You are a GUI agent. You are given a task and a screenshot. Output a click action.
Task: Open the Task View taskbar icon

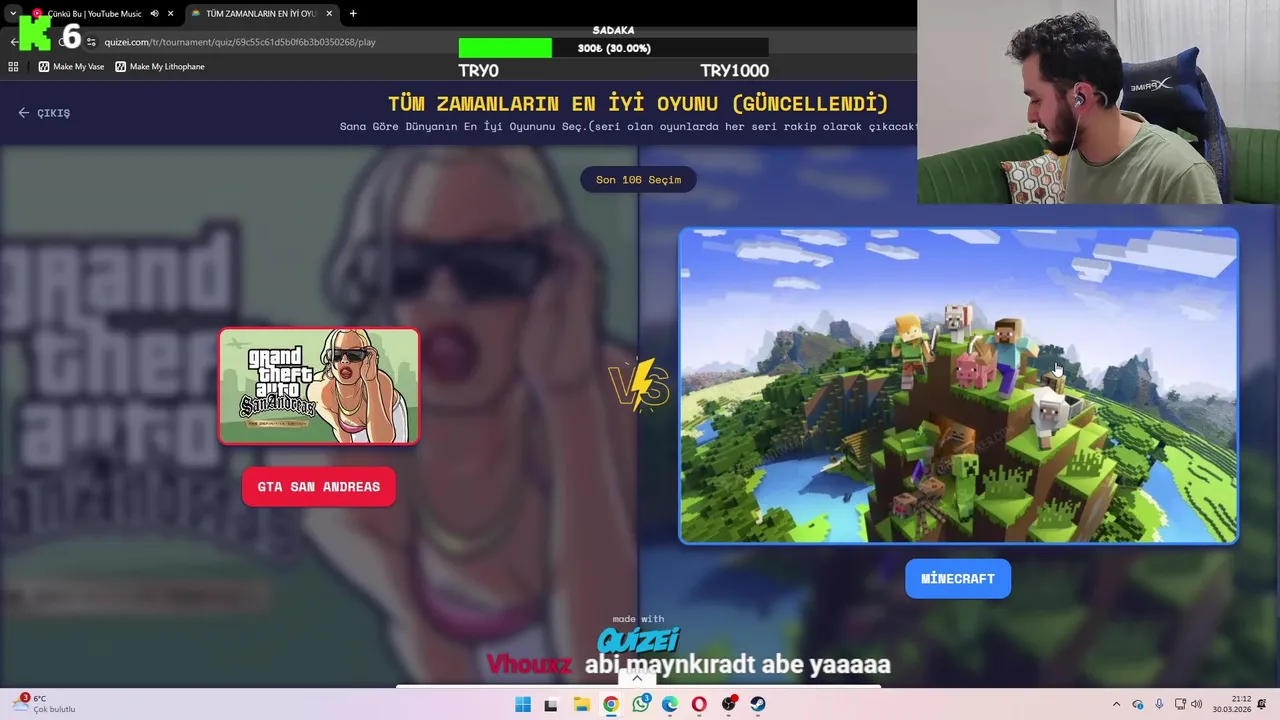550,705
